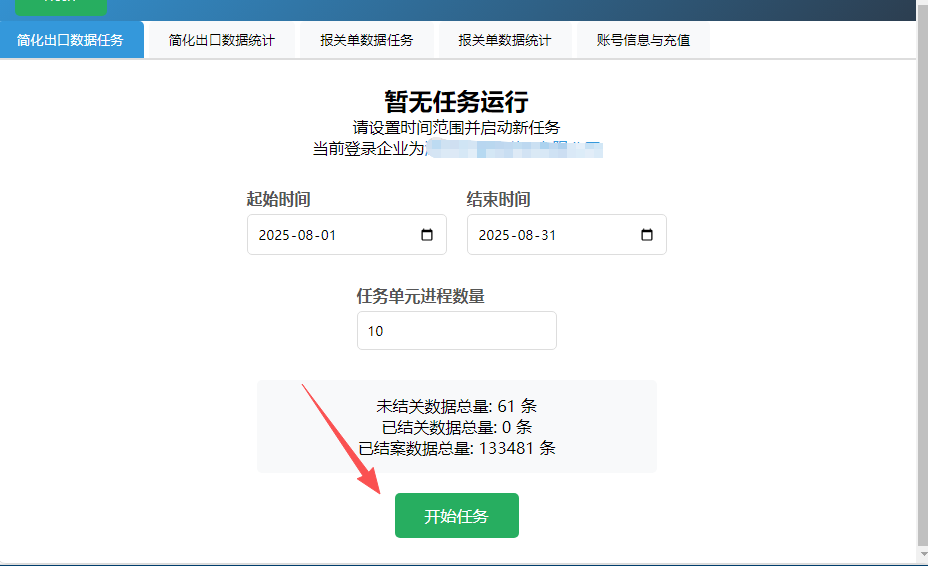928x566 pixels.
Task: Open the 起始时间 calendar picker icon
Action: [x=427, y=235]
